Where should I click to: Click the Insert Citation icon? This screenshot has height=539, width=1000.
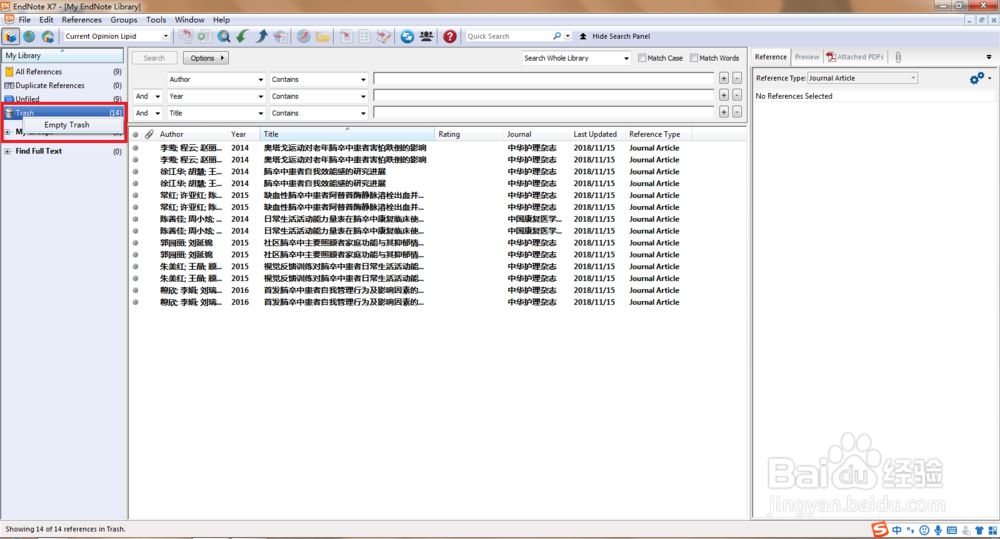coord(346,36)
